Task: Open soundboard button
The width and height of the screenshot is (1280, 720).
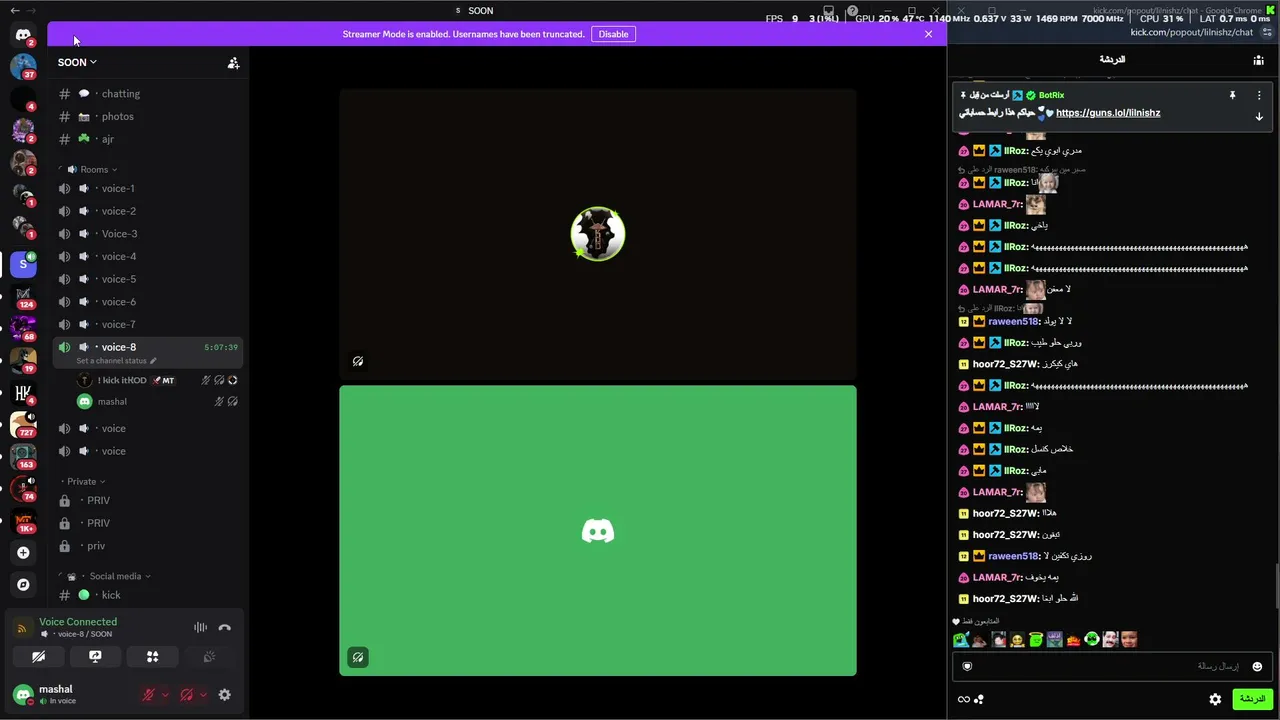Action: pos(209,657)
